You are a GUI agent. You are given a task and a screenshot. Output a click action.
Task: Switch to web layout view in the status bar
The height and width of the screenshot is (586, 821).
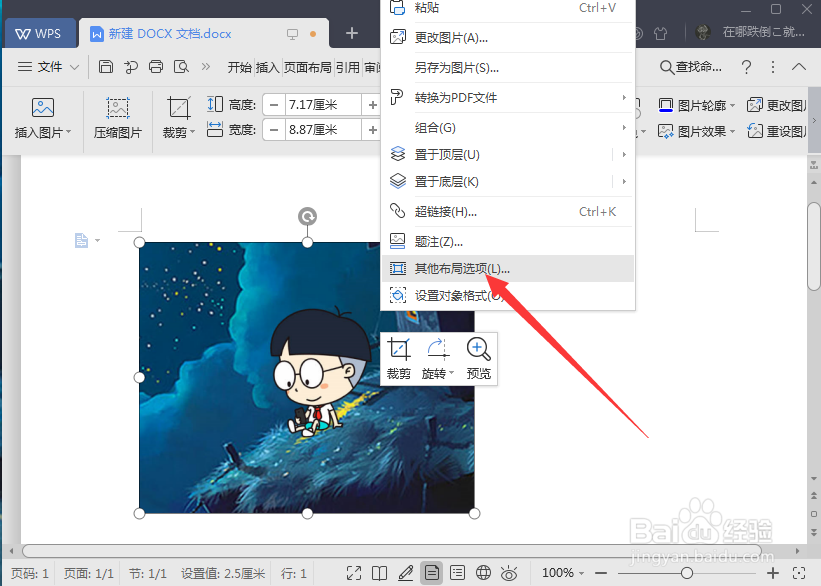pos(483,573)
